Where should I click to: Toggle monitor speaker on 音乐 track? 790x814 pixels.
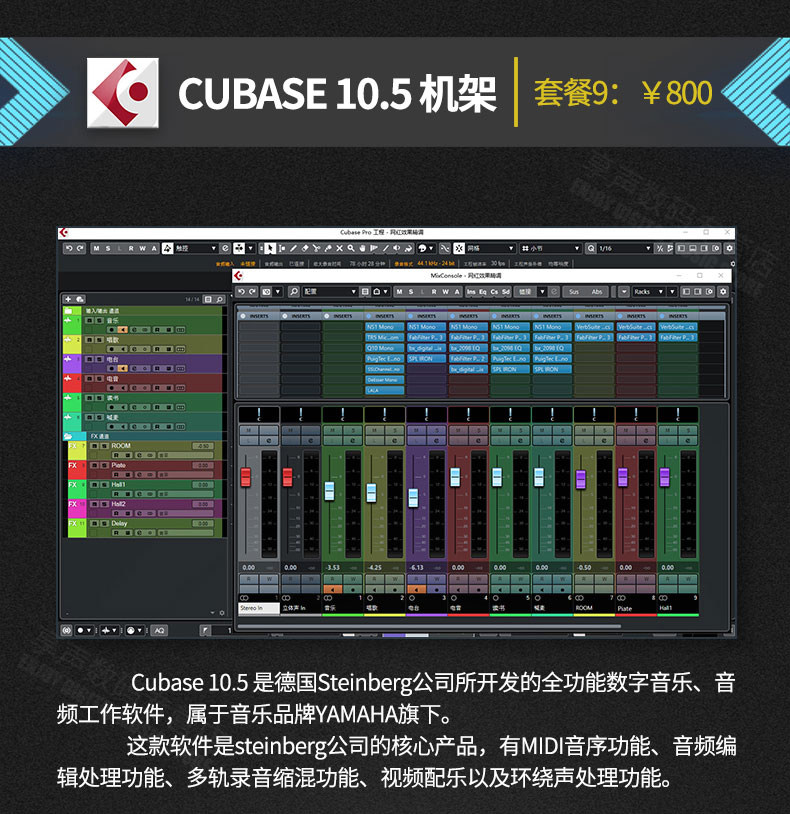(x=123, y=330)
